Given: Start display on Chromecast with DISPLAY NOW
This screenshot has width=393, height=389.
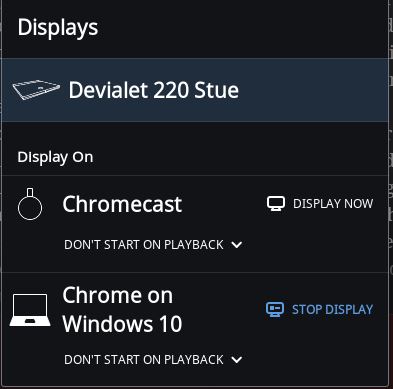Looking at the screenshot, I should [x=320, y=204].
